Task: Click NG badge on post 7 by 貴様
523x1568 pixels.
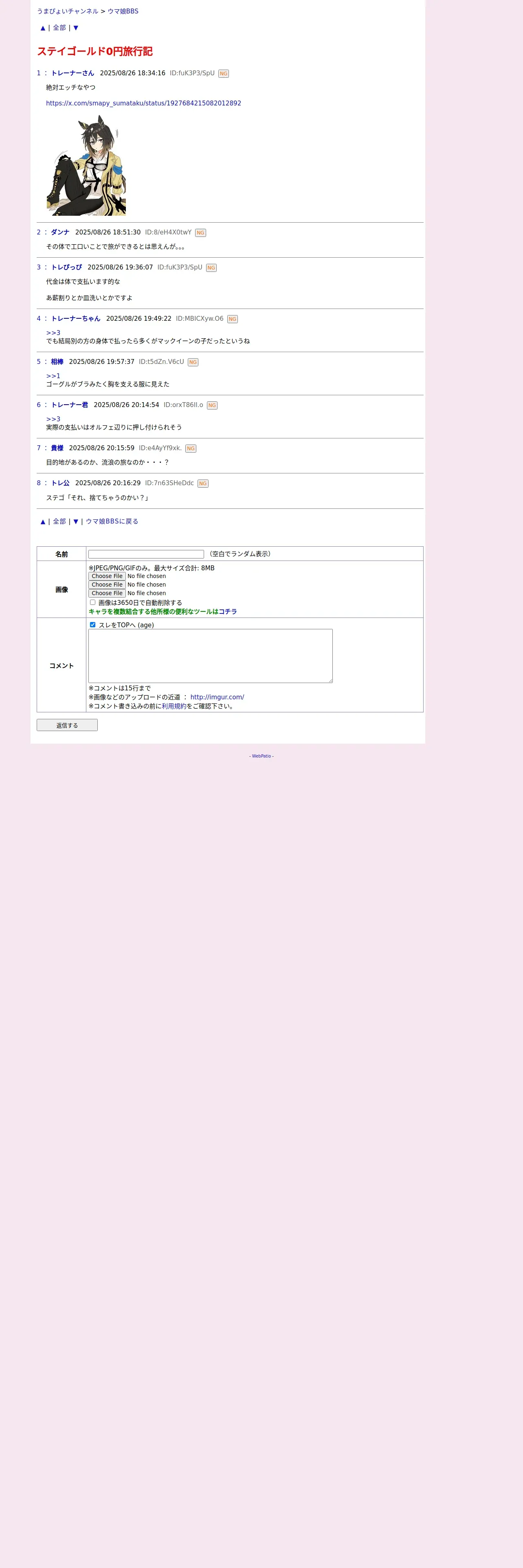Action: click(x=191, y=449)
